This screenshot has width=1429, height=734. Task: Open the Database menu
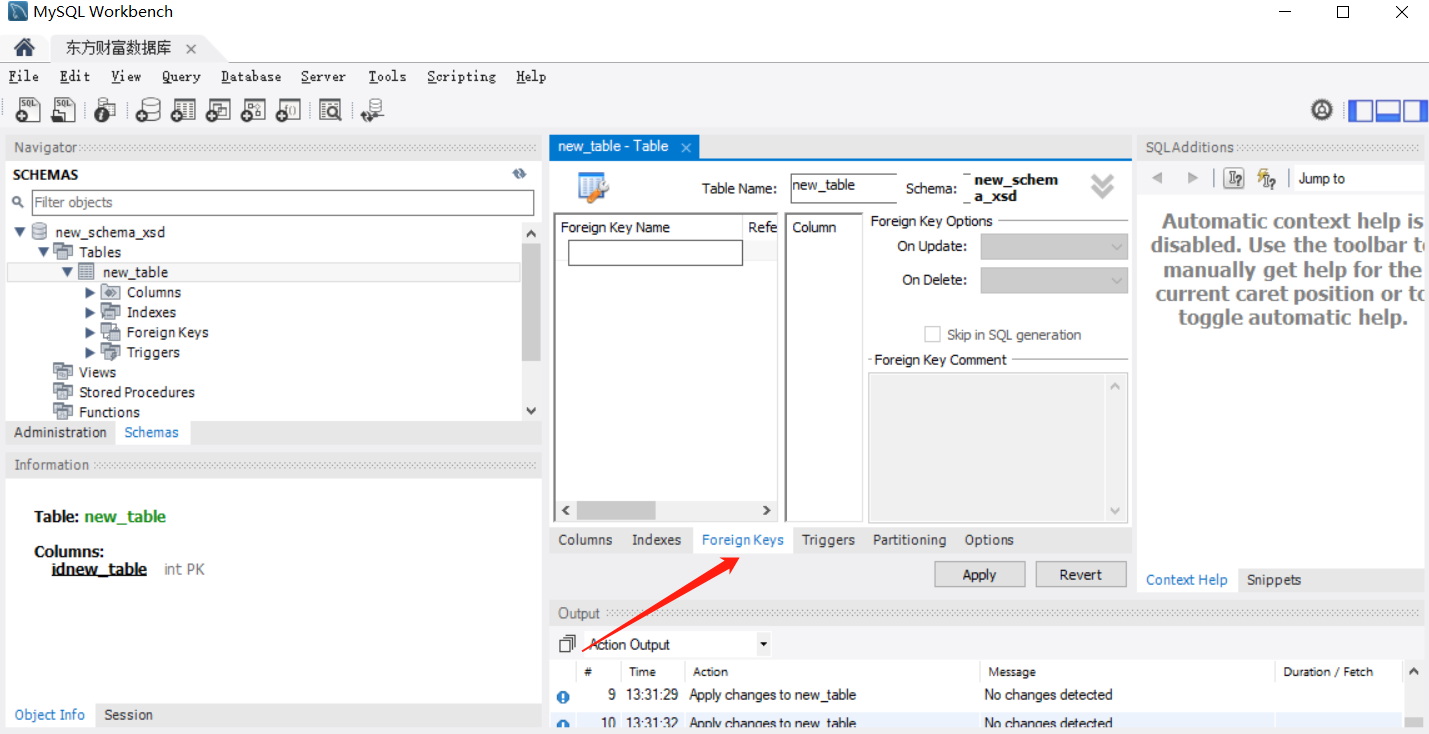[x=251, y=76]
